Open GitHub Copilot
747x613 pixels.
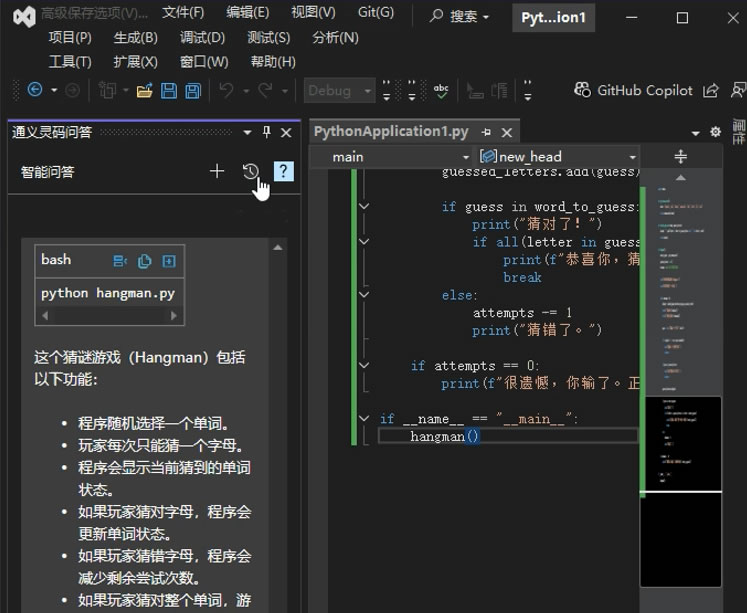point(633,90)
